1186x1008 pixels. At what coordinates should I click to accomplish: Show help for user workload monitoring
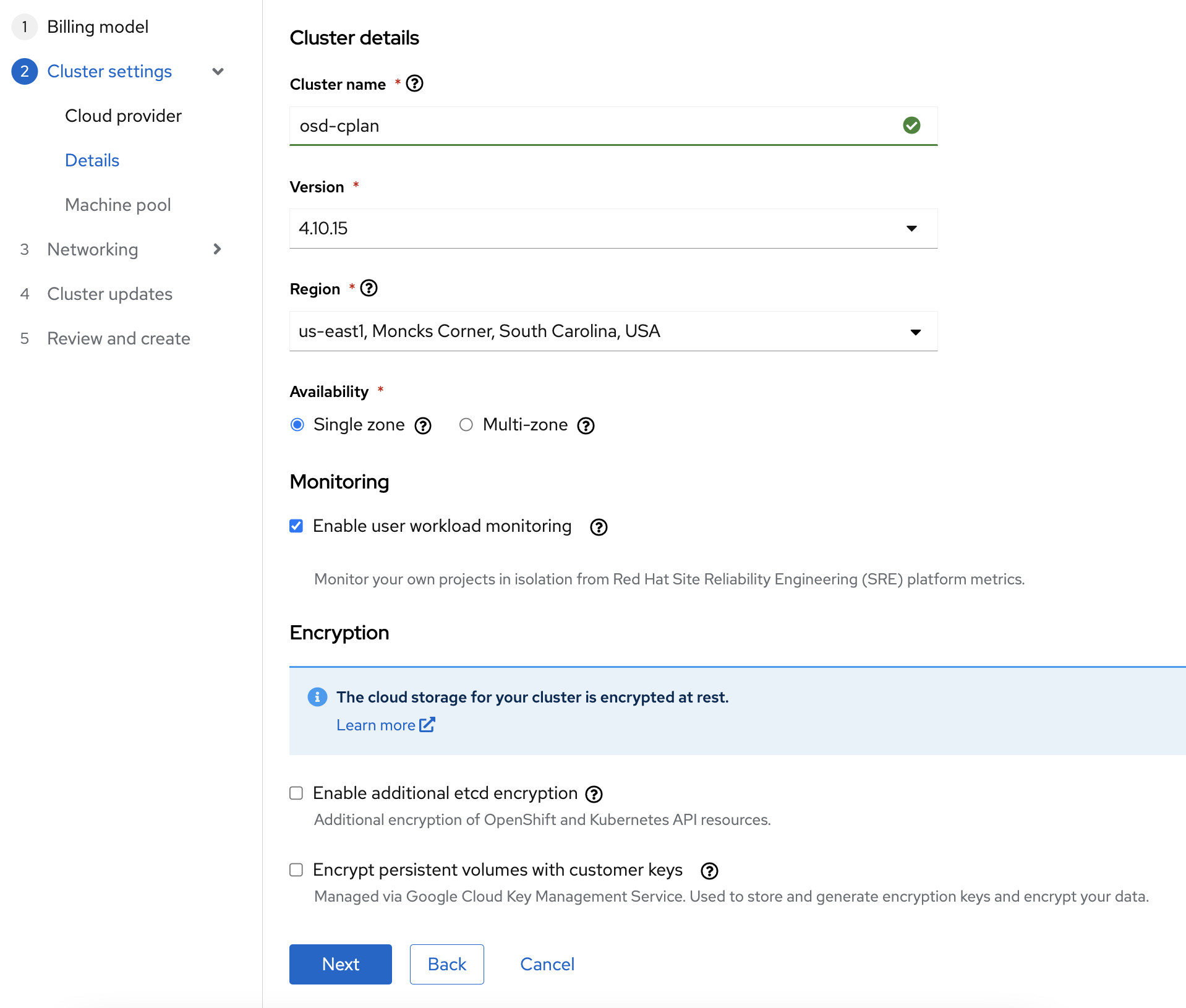598,527
